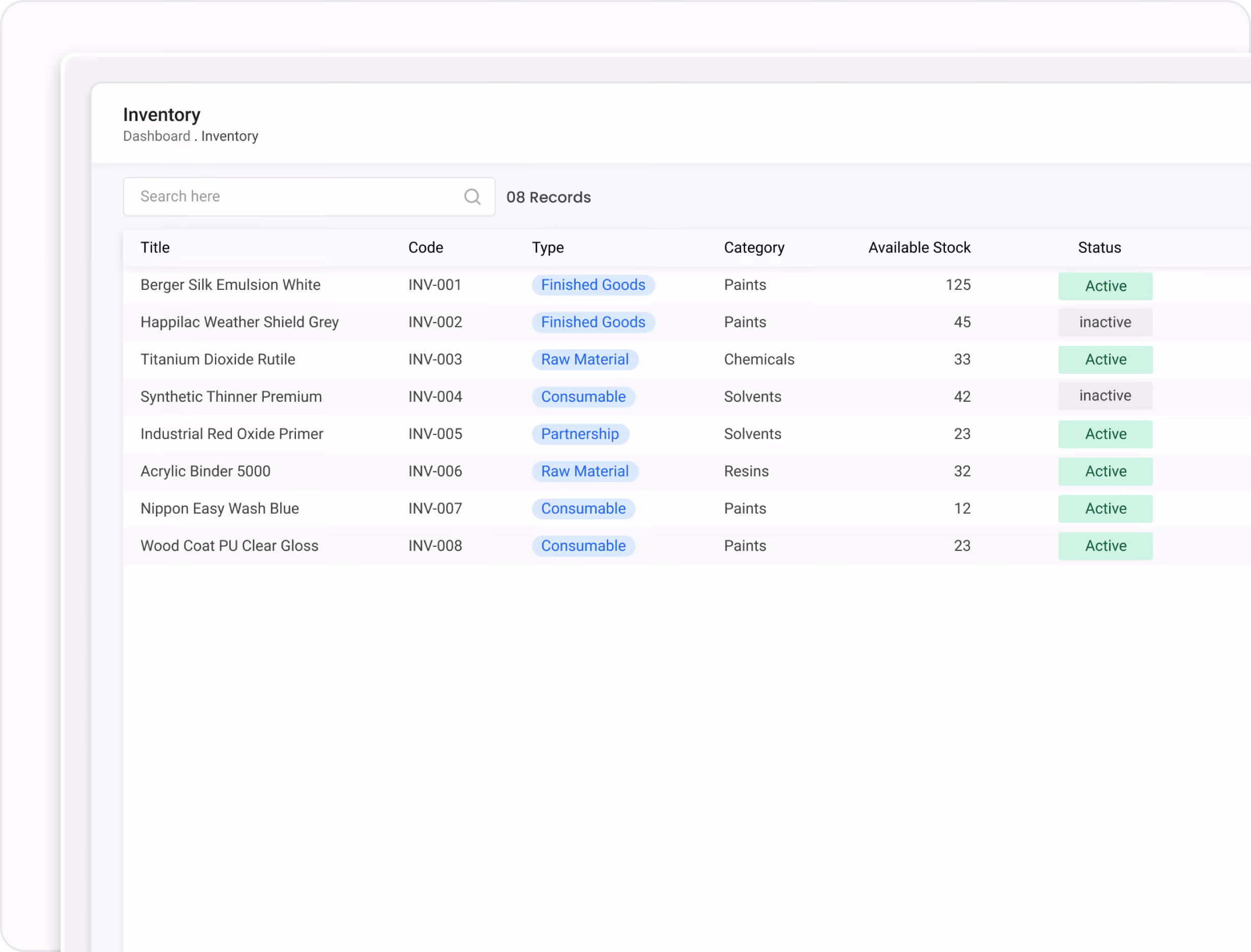Sort by the Code column header
The width and height of the screenshot is (1251, 952).
[x=426, y=248]
